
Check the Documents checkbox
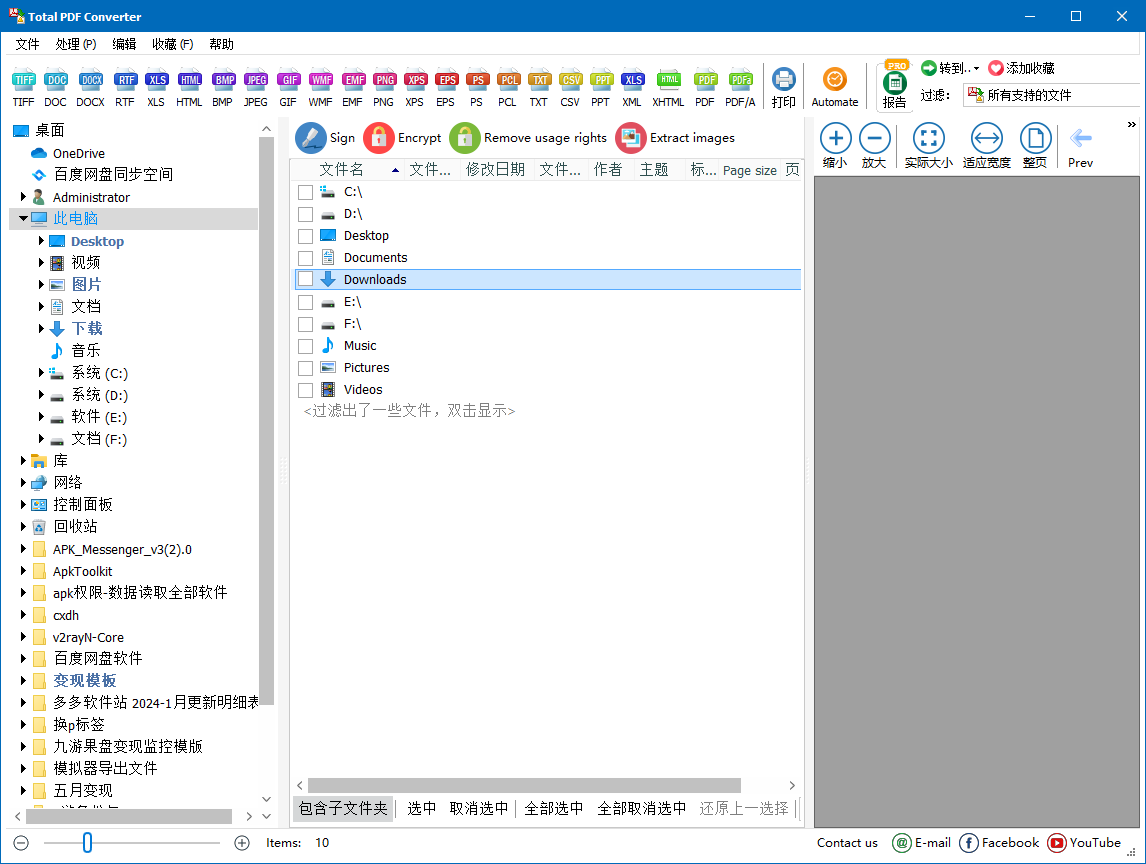(306, 257)
